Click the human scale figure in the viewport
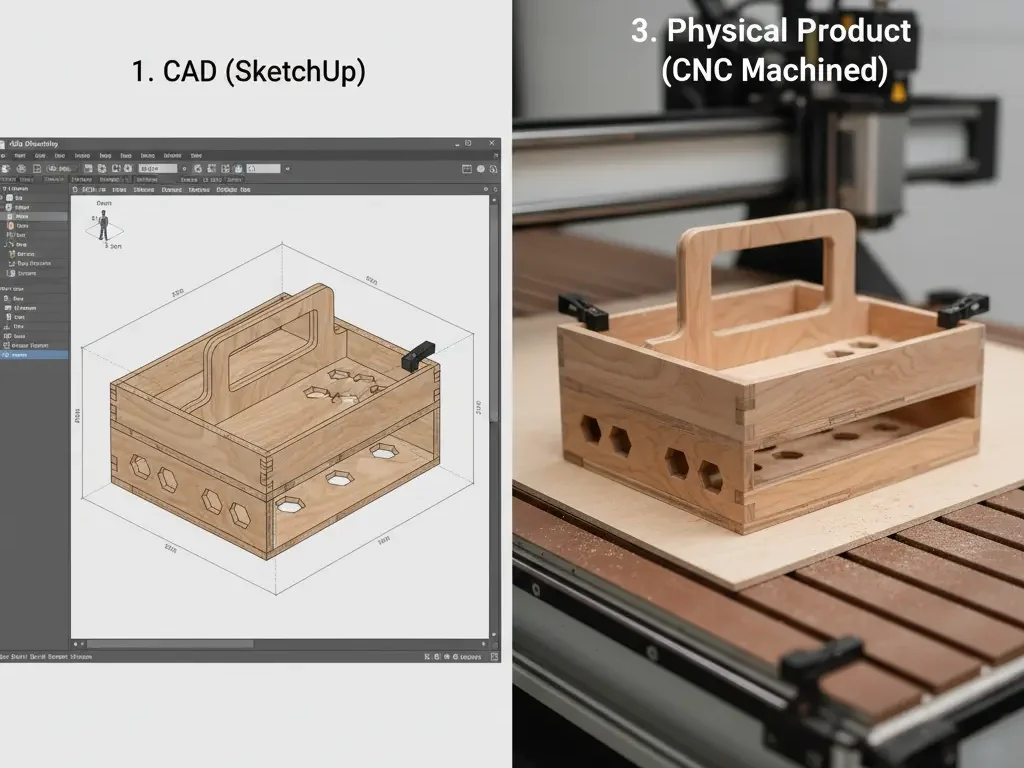This screenshot has width=1024, height=768. click(x=103, y=226)
